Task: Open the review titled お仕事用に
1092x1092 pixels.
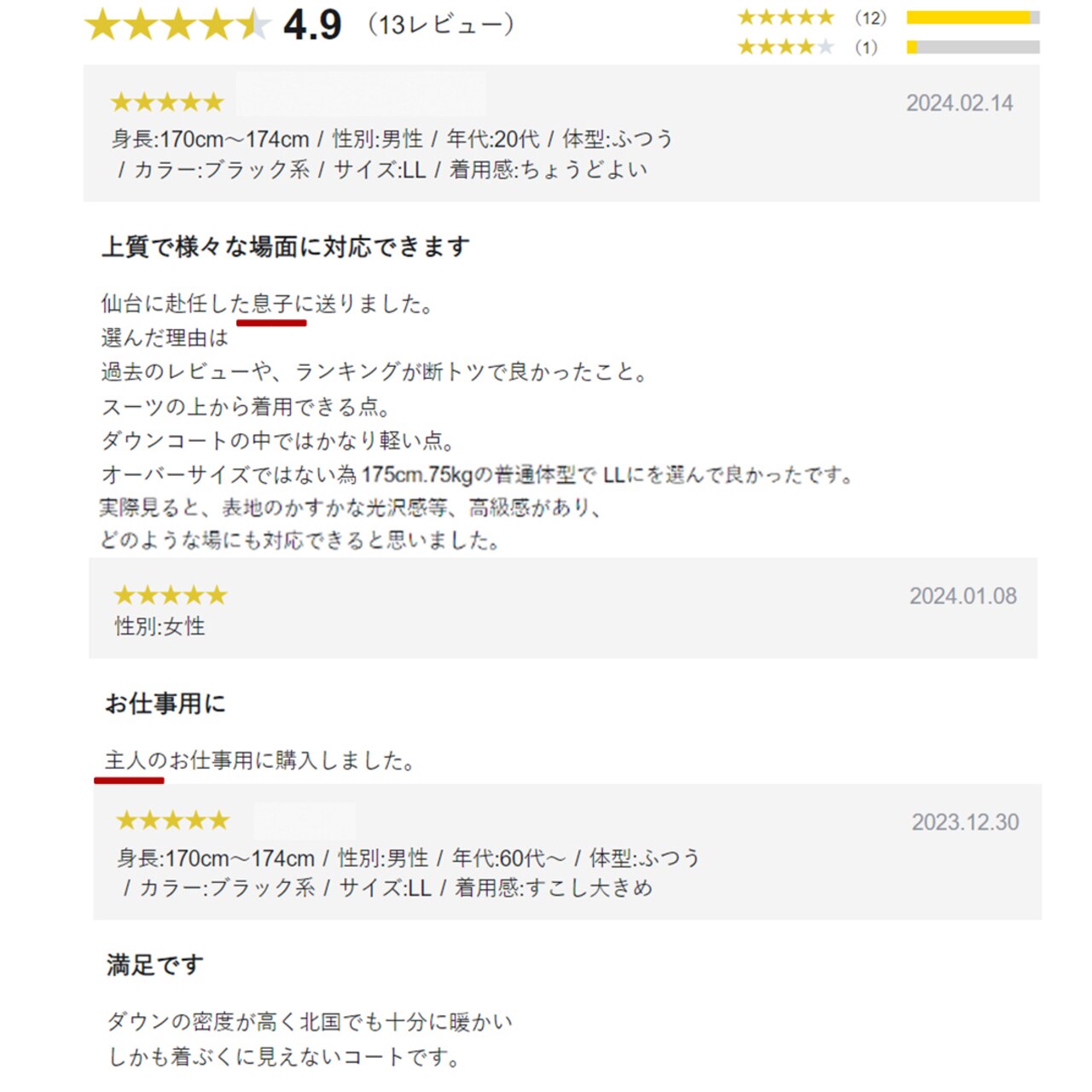Action: point(166,704)
